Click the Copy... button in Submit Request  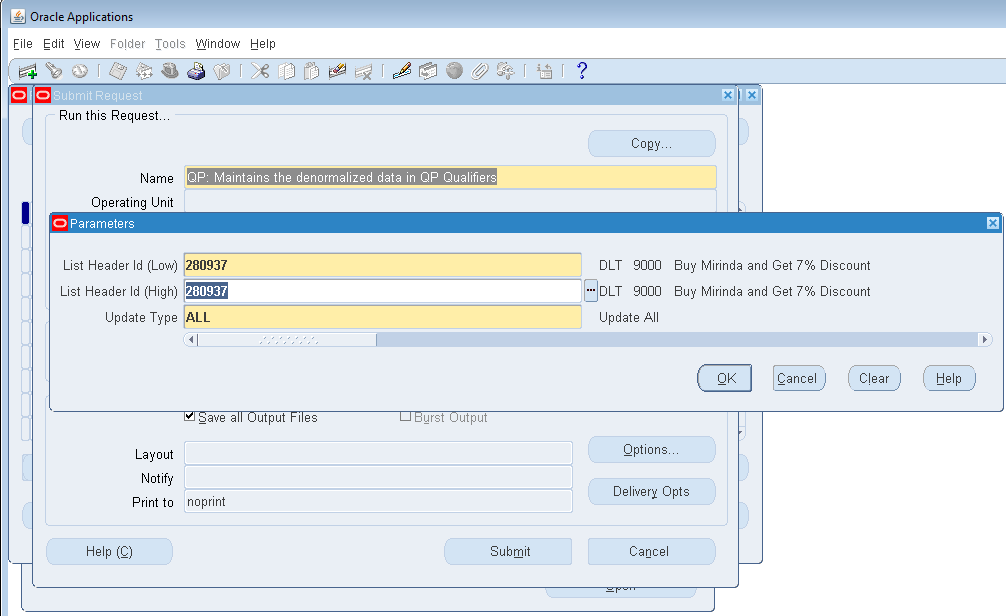[651, 143]
